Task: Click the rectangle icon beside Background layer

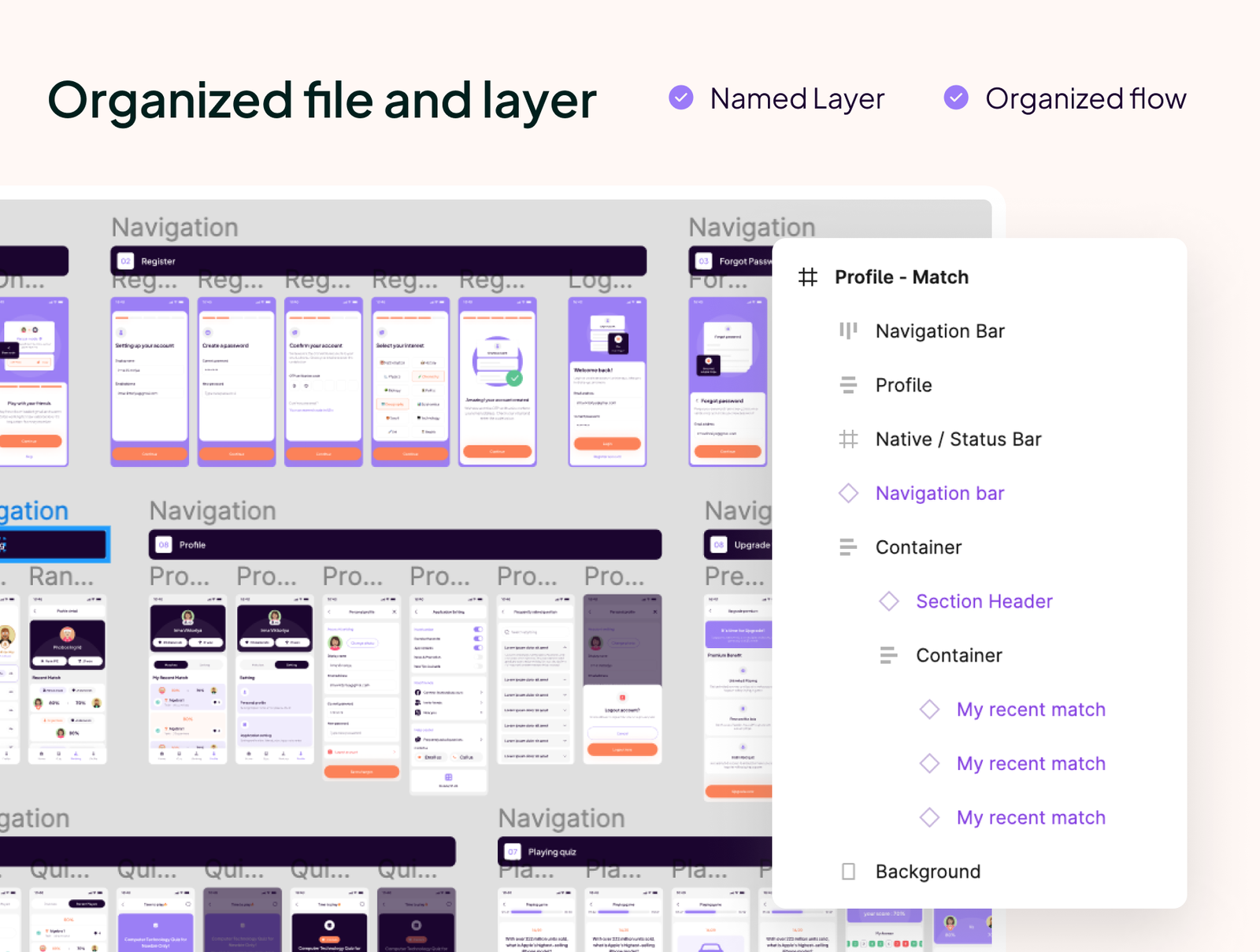Action: click(x=848, y=872)
